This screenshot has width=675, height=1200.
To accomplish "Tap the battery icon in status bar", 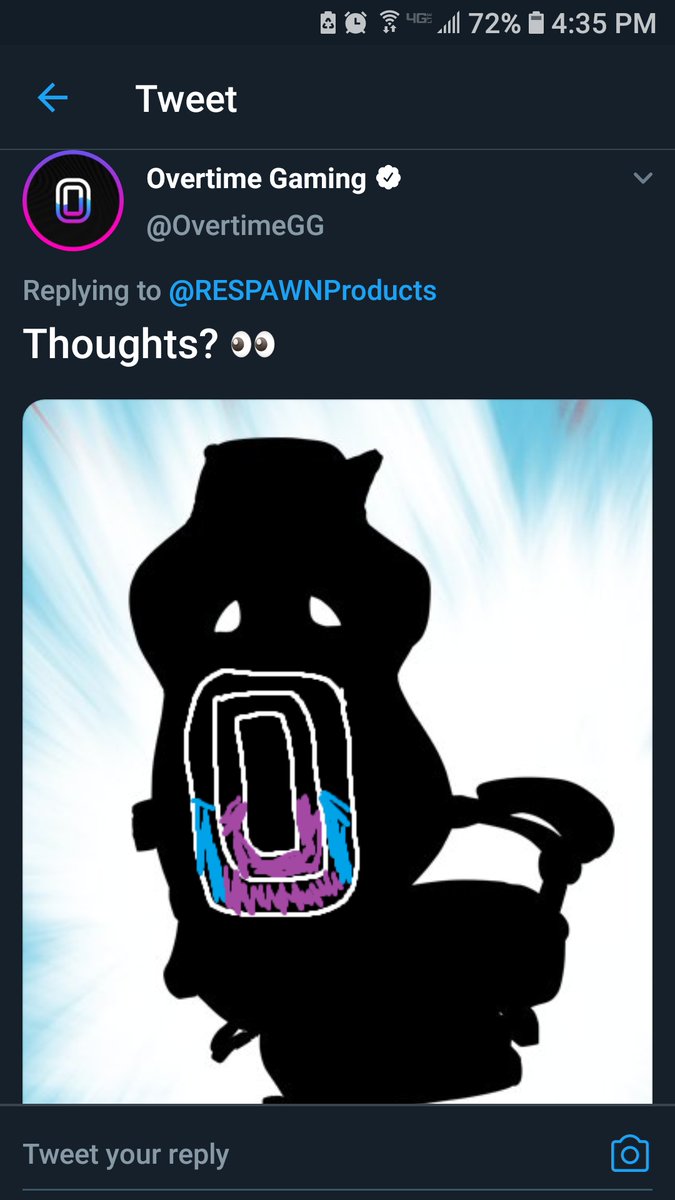I will pyautogui.click(x=536, y=23).
